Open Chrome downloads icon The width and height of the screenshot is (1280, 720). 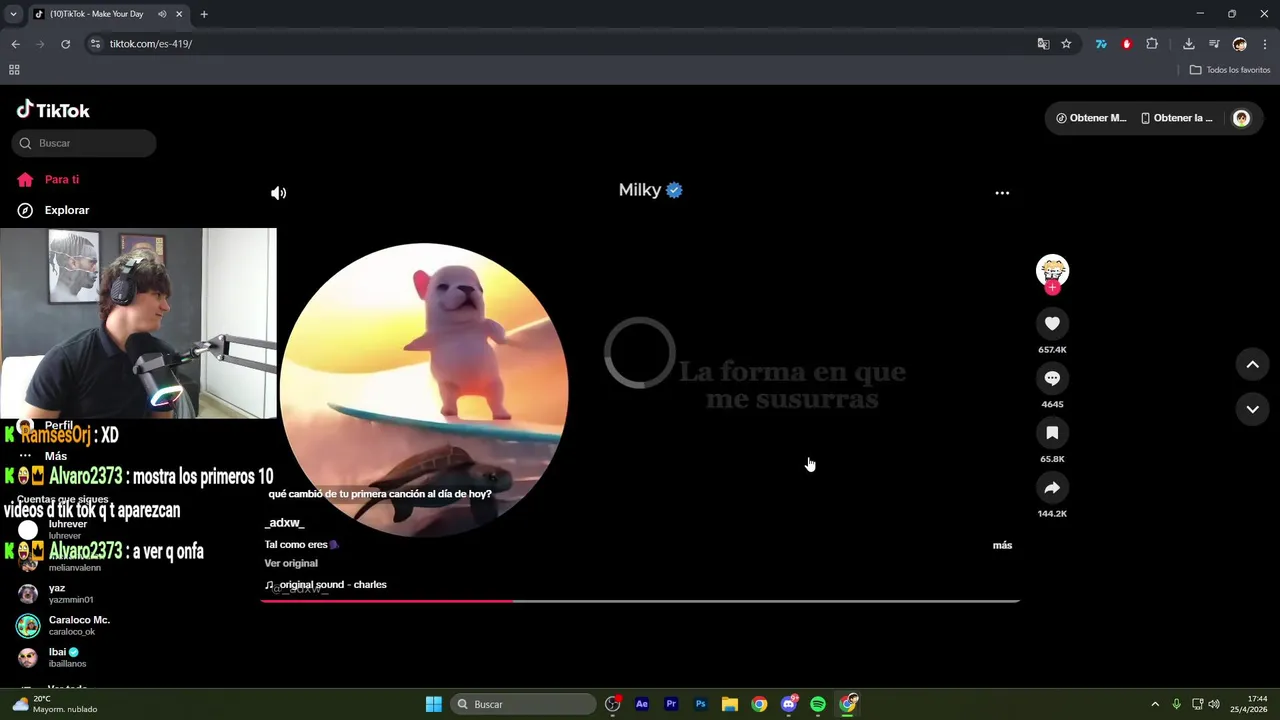pos(1188,44)
